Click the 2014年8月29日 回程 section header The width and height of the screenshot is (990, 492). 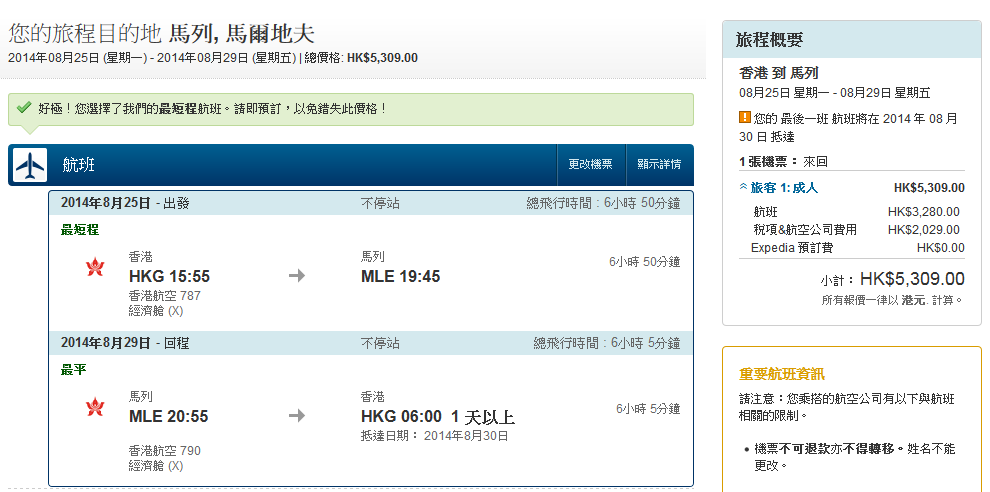tap(125, 343)
